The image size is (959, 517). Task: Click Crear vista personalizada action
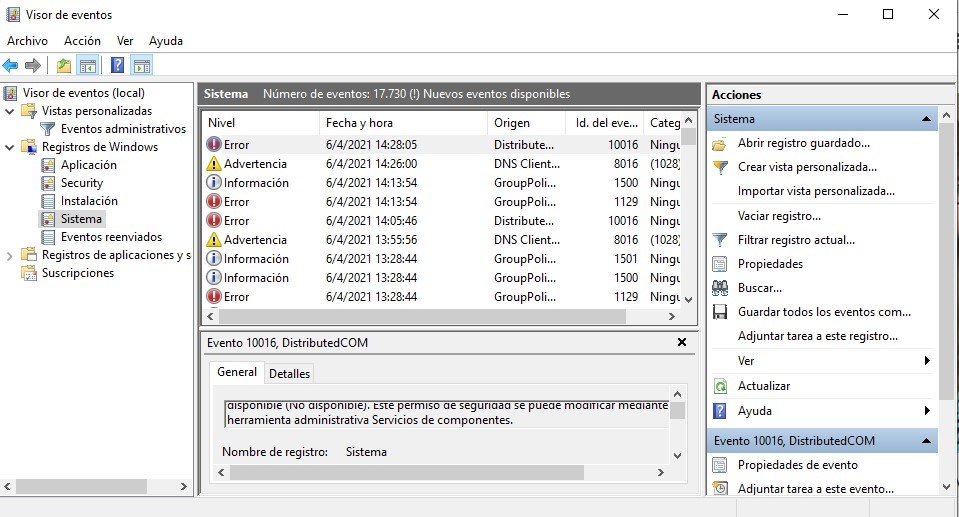click(x=806, y=167)
